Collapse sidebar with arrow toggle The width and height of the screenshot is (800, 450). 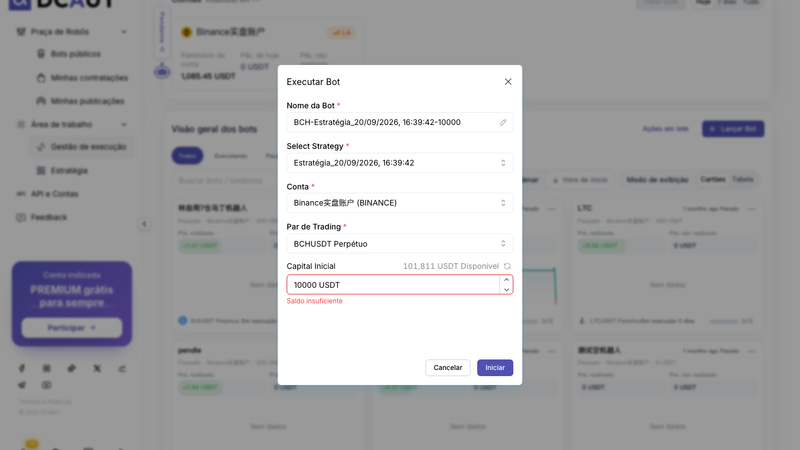click(144, 224)
